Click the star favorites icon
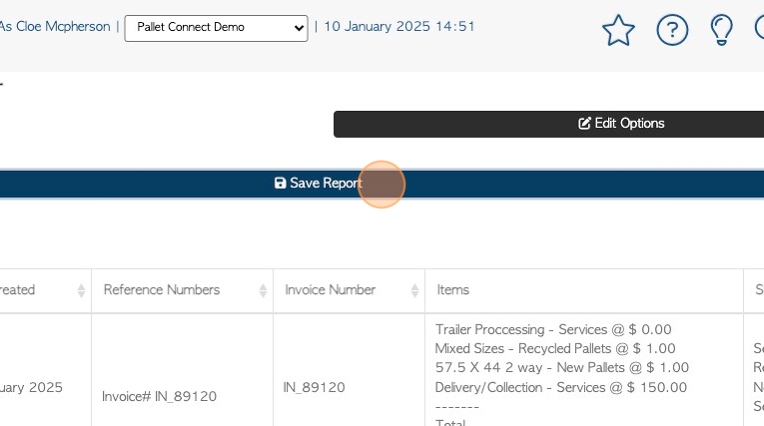Image resolution: width=764 pixels, height=426 pixels. 618,30
